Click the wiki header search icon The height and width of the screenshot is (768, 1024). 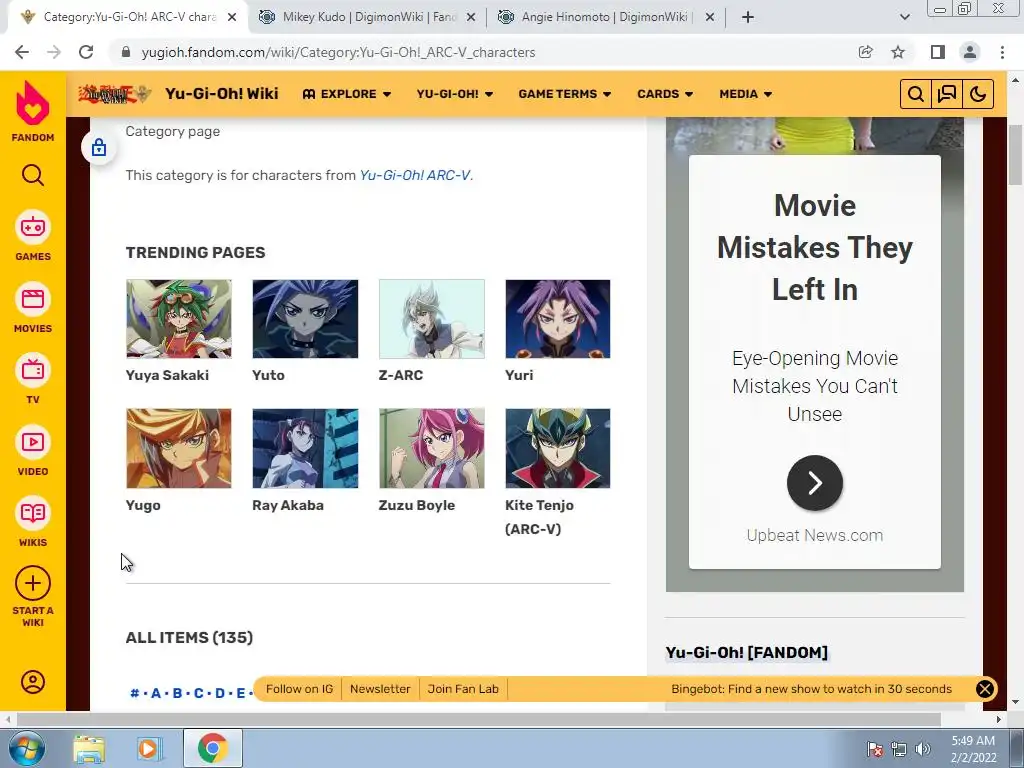(916, 95)
